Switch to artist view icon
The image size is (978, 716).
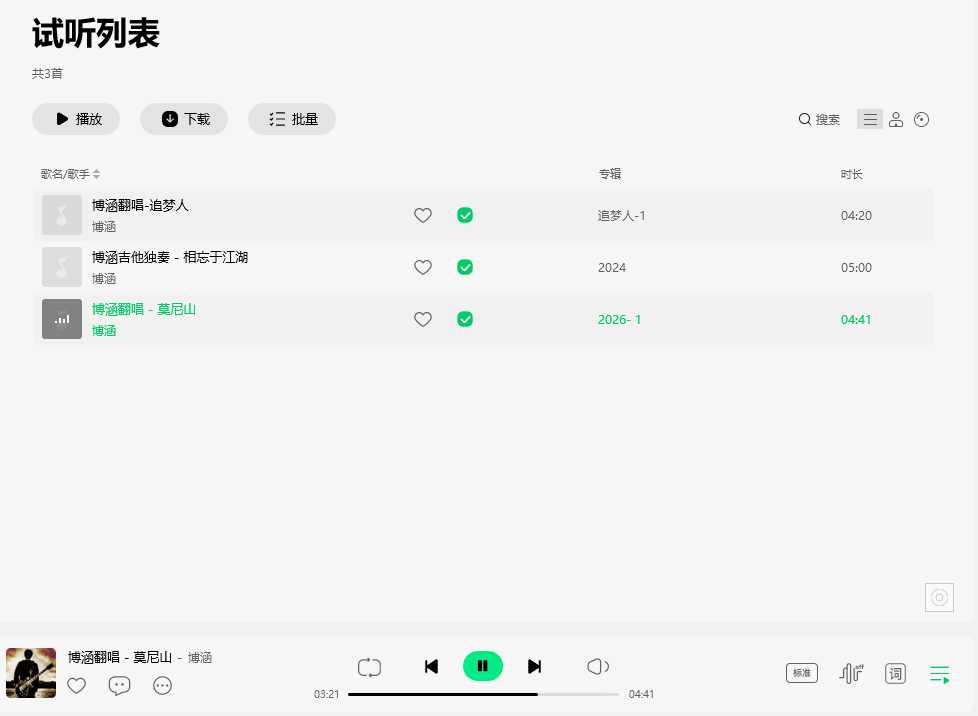point(895,119)
